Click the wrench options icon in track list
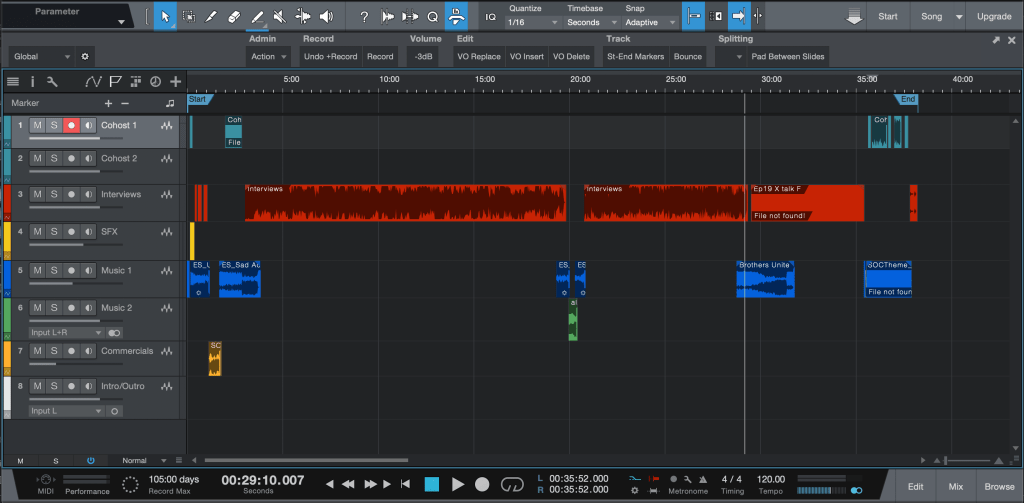The image size is (1024, 503). tap(51, 81)
